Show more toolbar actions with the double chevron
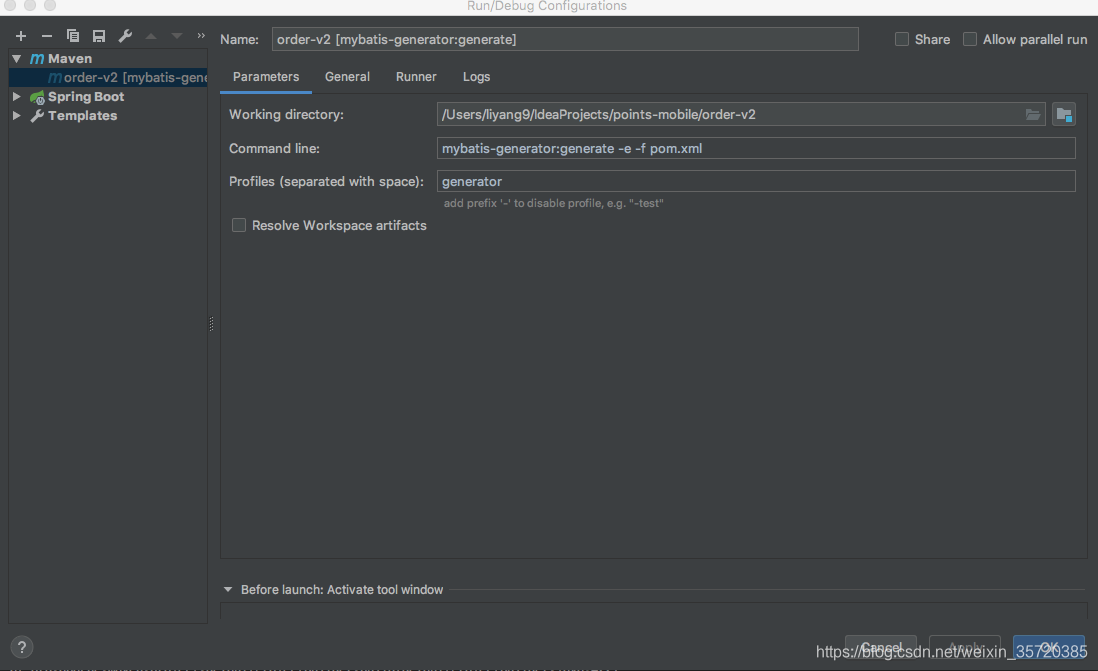This screenshot has width=1098, height=671. [x=201, y=36]
